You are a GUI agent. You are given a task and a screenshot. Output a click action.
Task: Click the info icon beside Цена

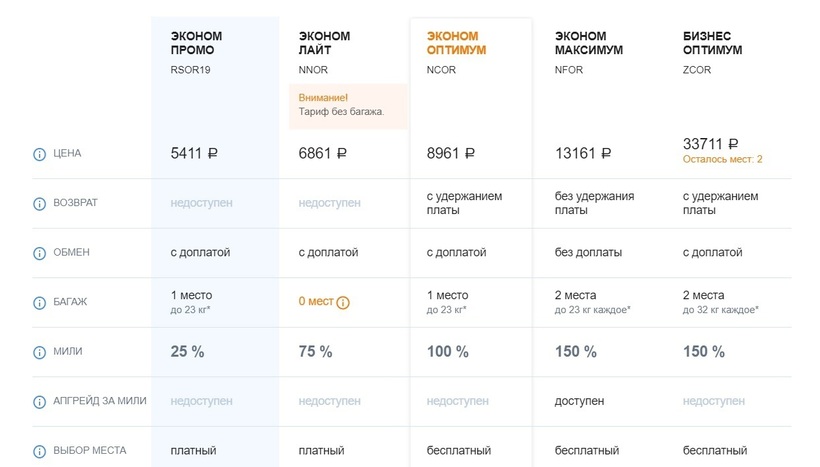[40, 154]
